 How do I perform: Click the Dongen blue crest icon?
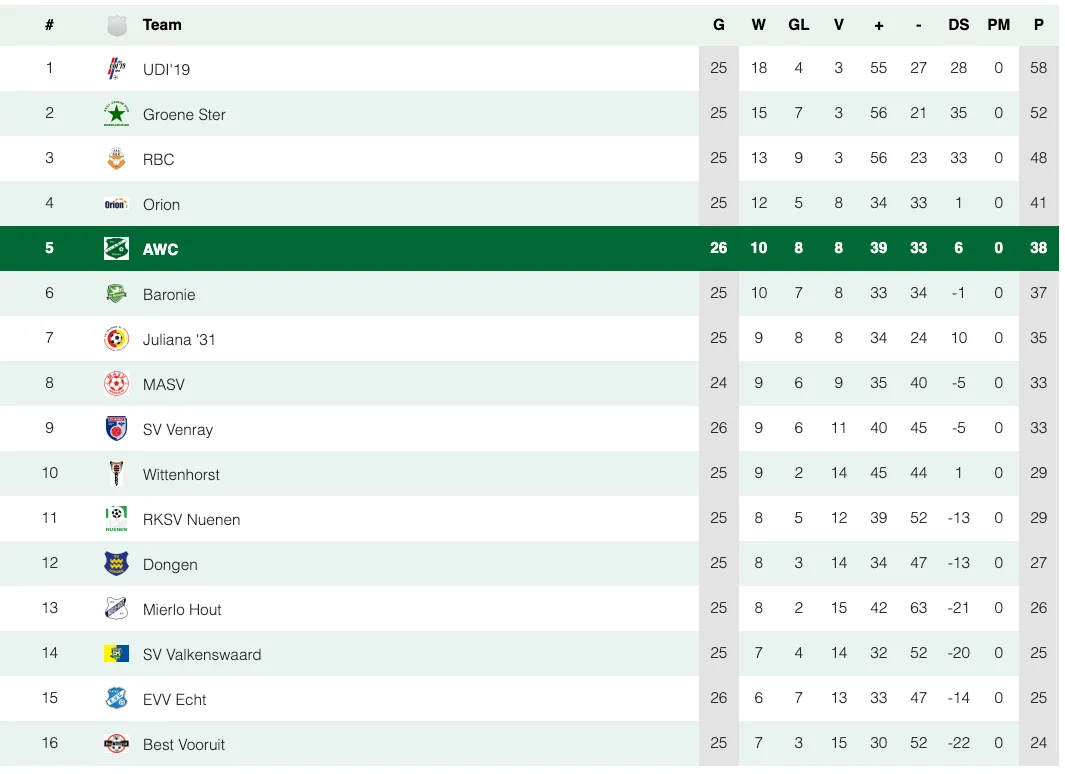click(x=117, y=564)
